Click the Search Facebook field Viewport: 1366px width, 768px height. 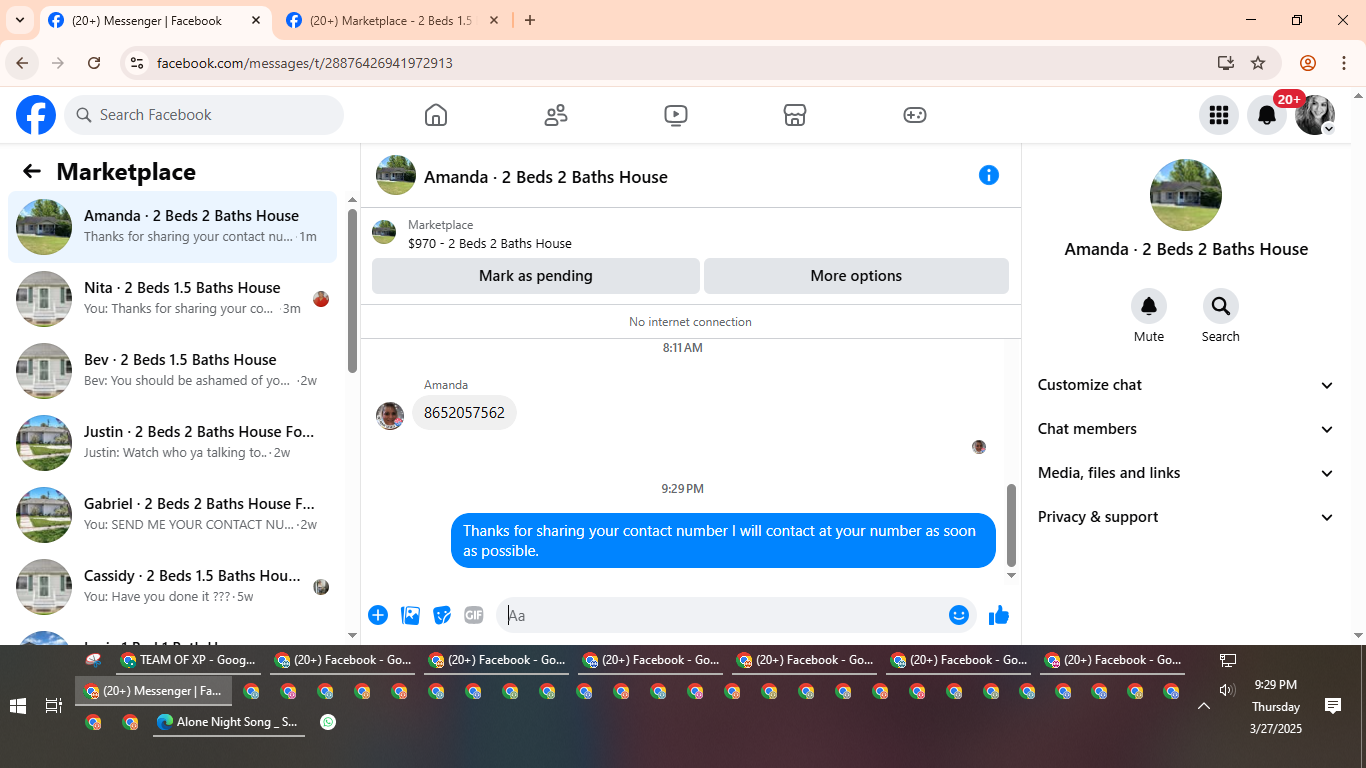pyautogui.click(x=204, y=115)
